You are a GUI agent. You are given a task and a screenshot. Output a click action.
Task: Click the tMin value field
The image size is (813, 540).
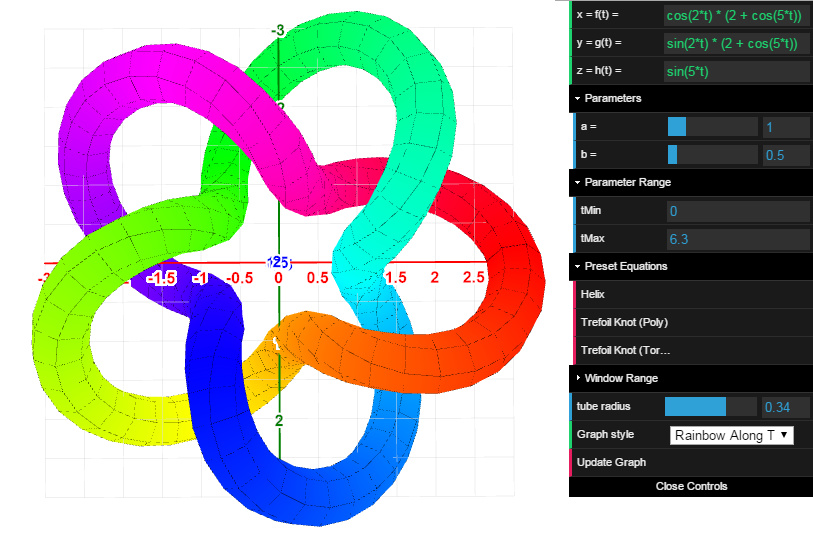(x=736, y=212)
